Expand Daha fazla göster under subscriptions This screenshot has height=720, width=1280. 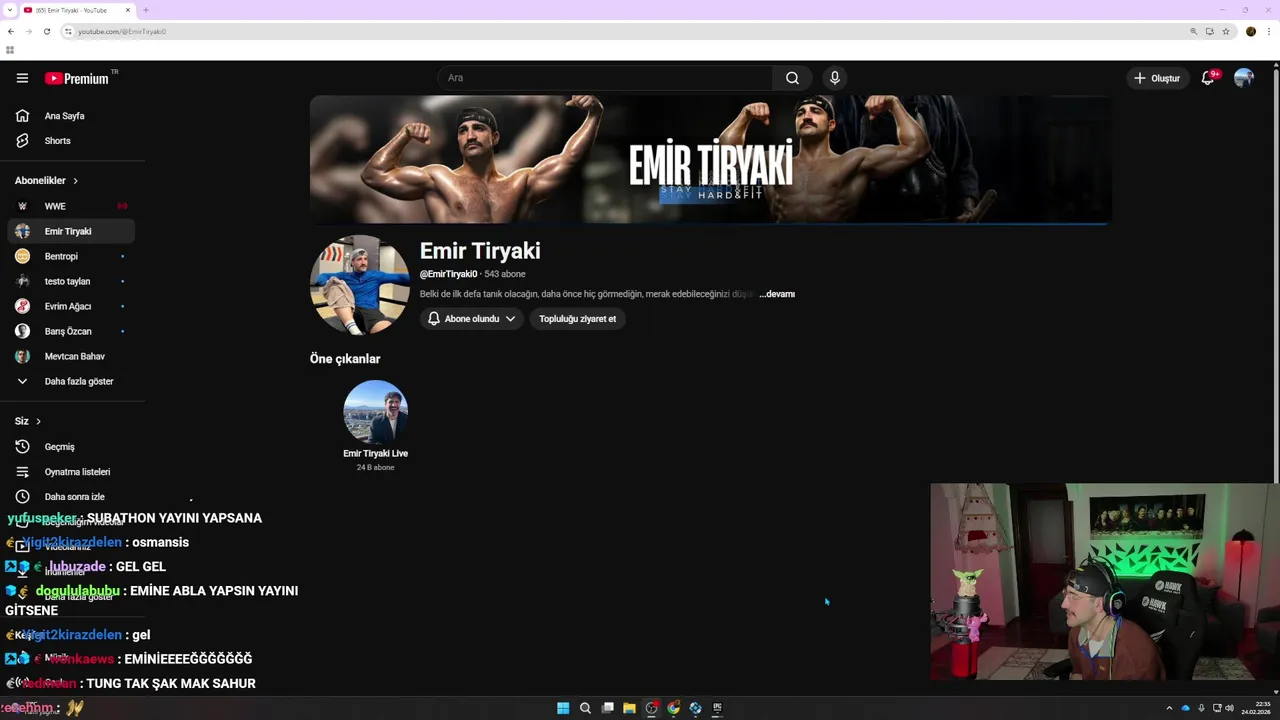click(x=70, y=381)
